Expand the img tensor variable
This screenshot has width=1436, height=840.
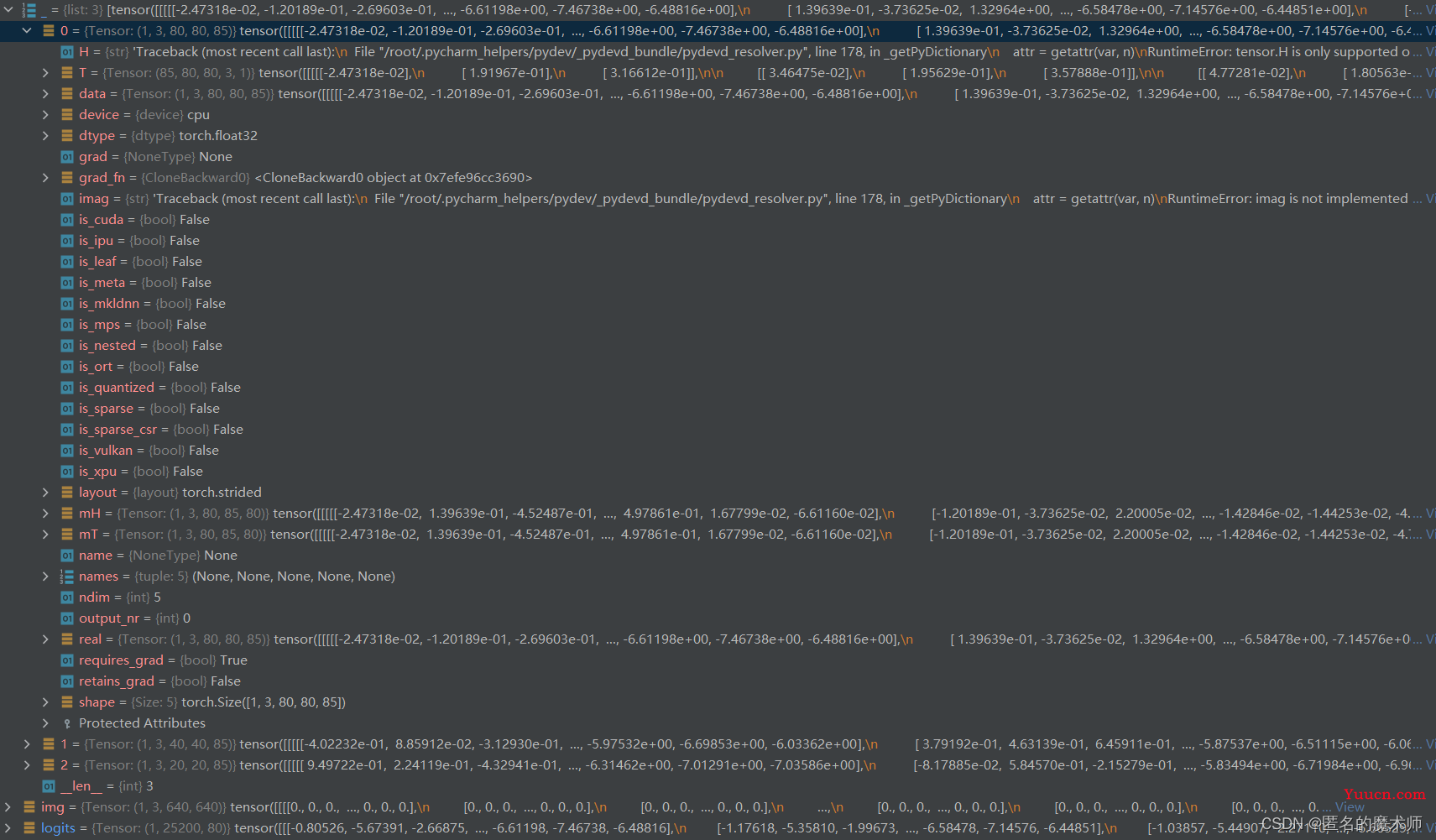[x=8, y=807]
